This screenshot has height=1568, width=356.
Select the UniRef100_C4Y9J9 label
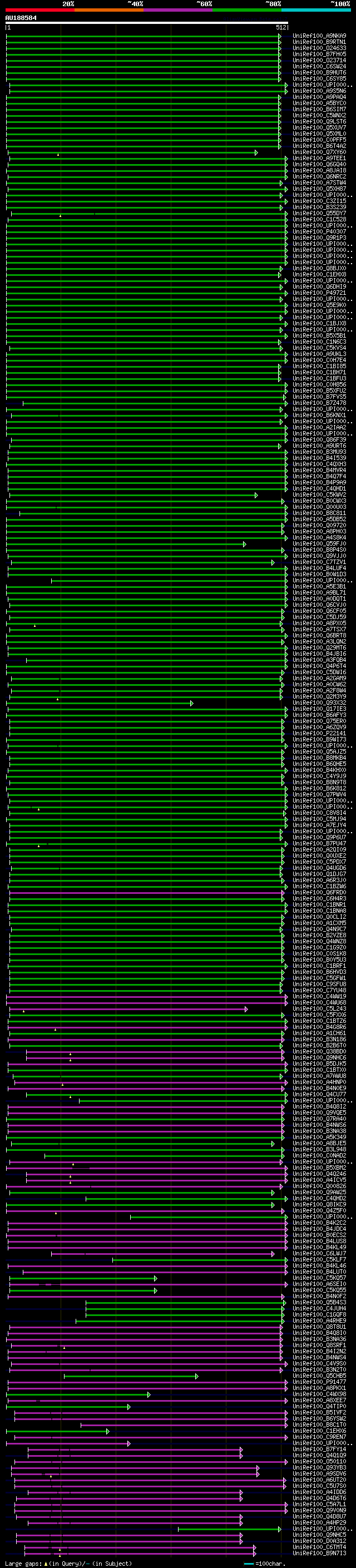pyautogui.click(x=319, y=776)
